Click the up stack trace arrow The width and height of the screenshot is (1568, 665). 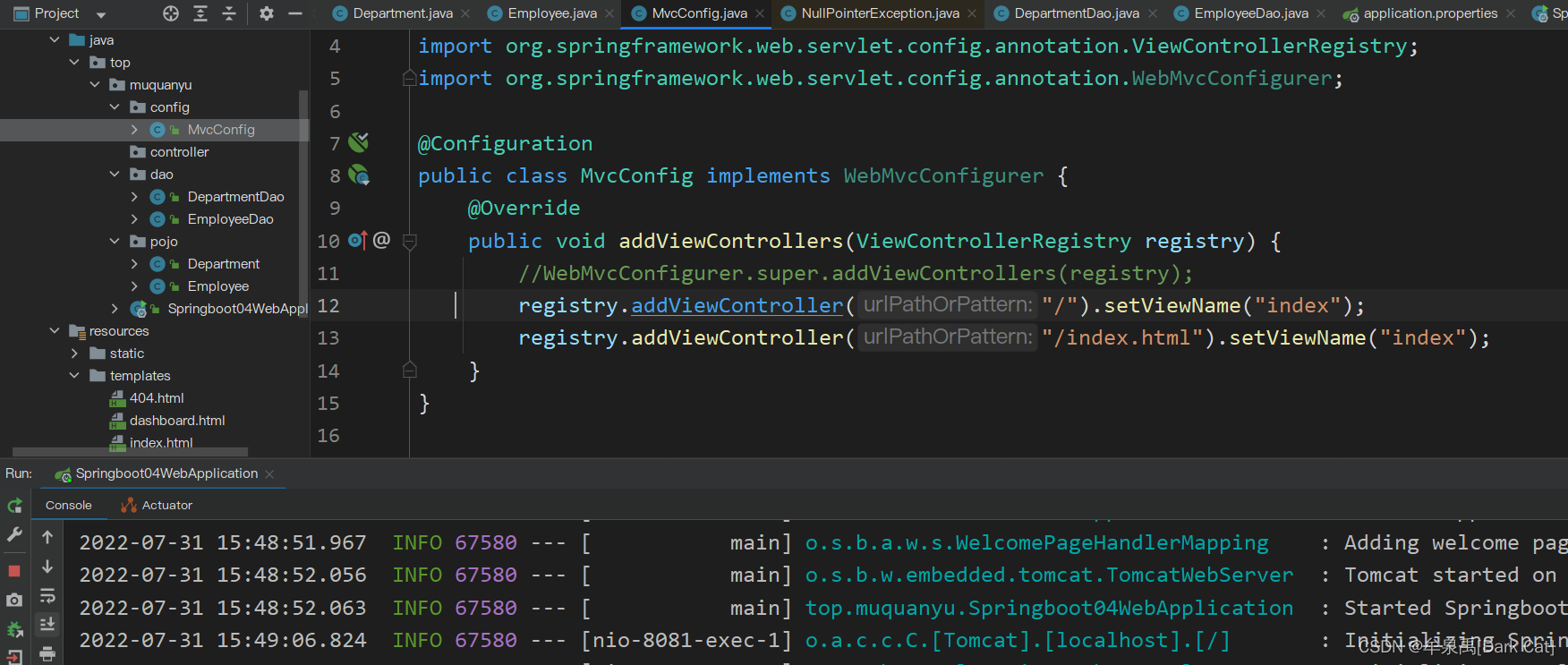click(47, 537)
